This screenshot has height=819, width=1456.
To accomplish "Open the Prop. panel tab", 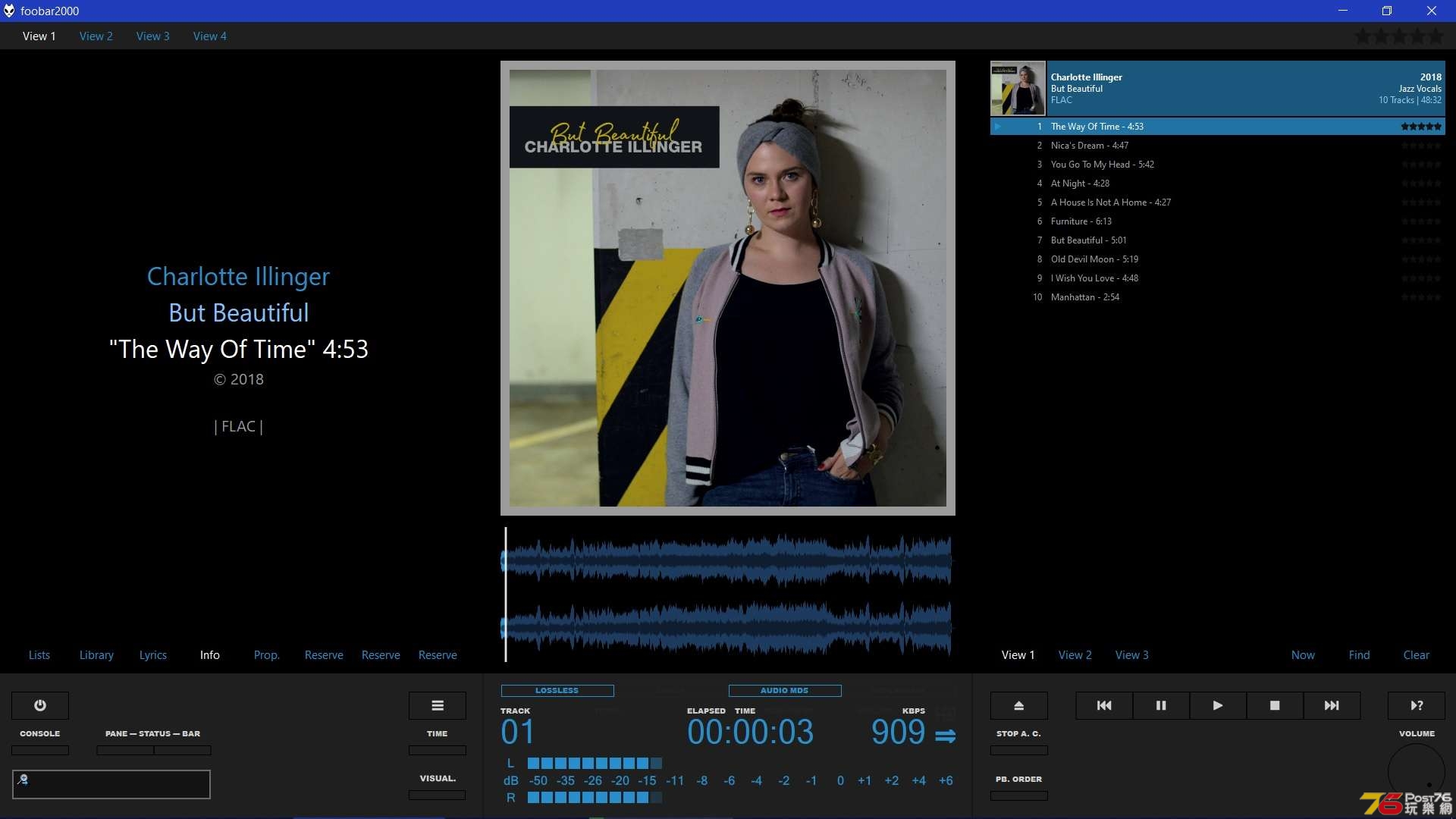I will tap(267, 654).
